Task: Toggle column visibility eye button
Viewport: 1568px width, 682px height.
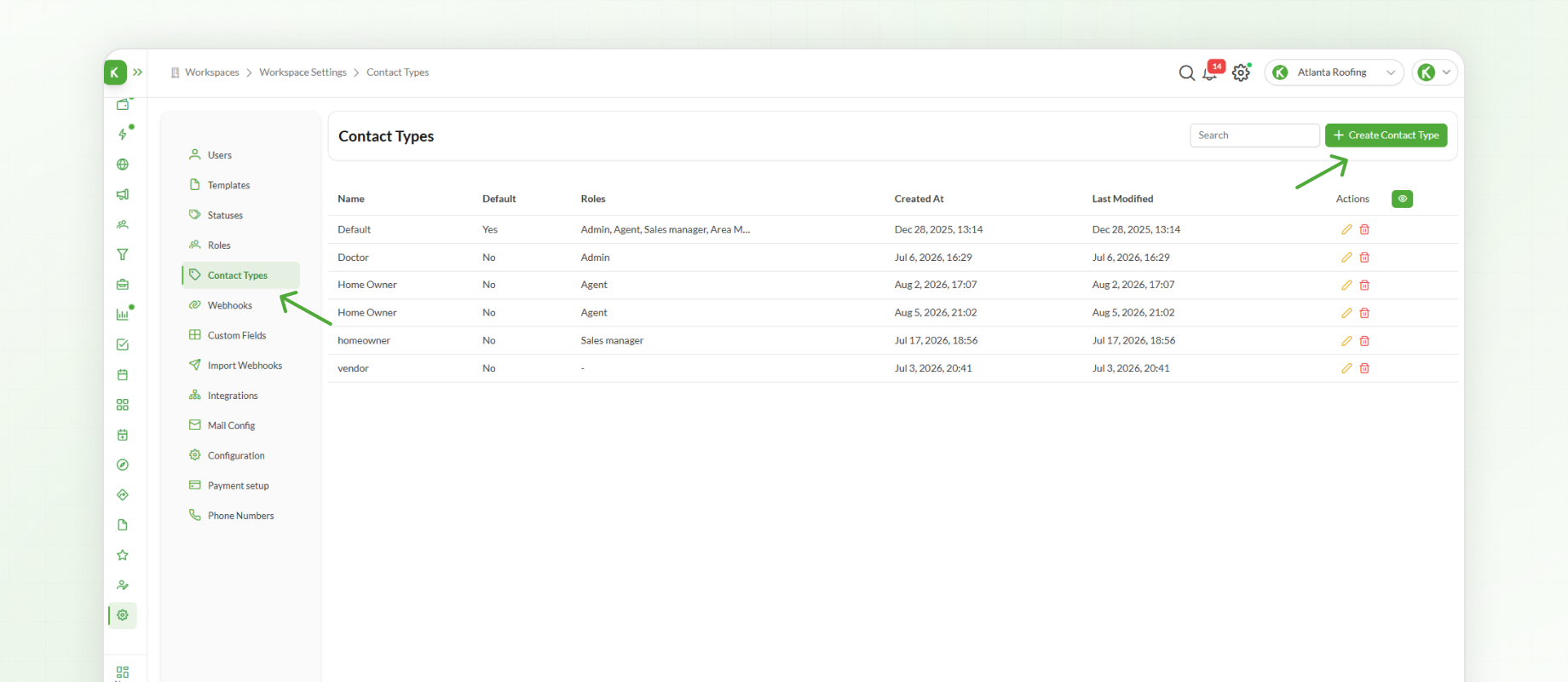Action: [1402, 199]
